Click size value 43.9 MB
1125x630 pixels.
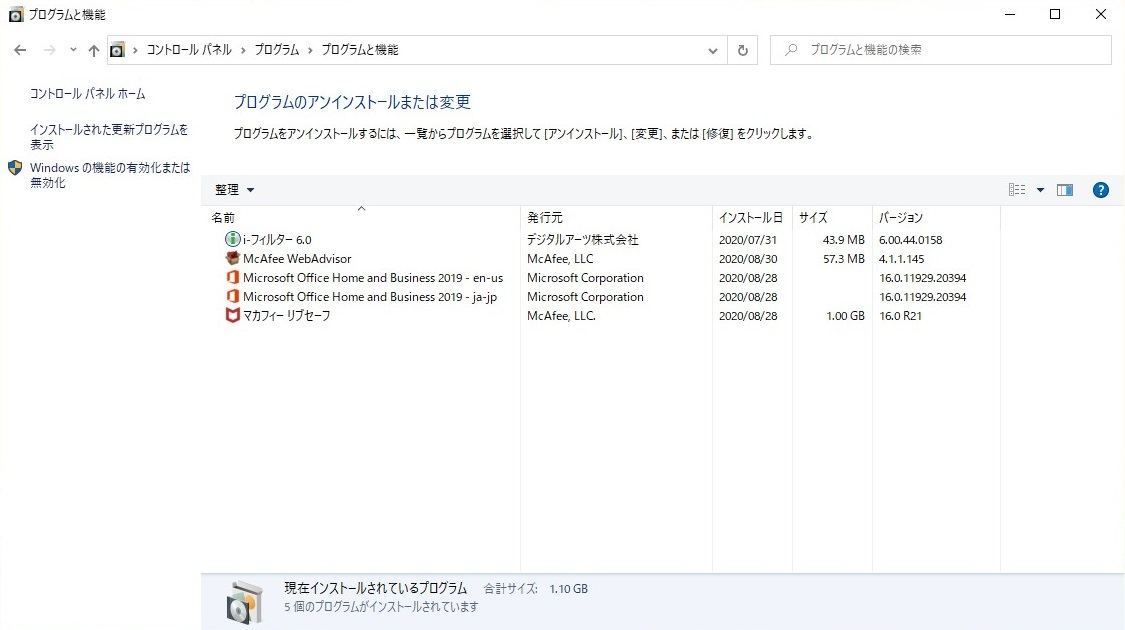[843, 240]
